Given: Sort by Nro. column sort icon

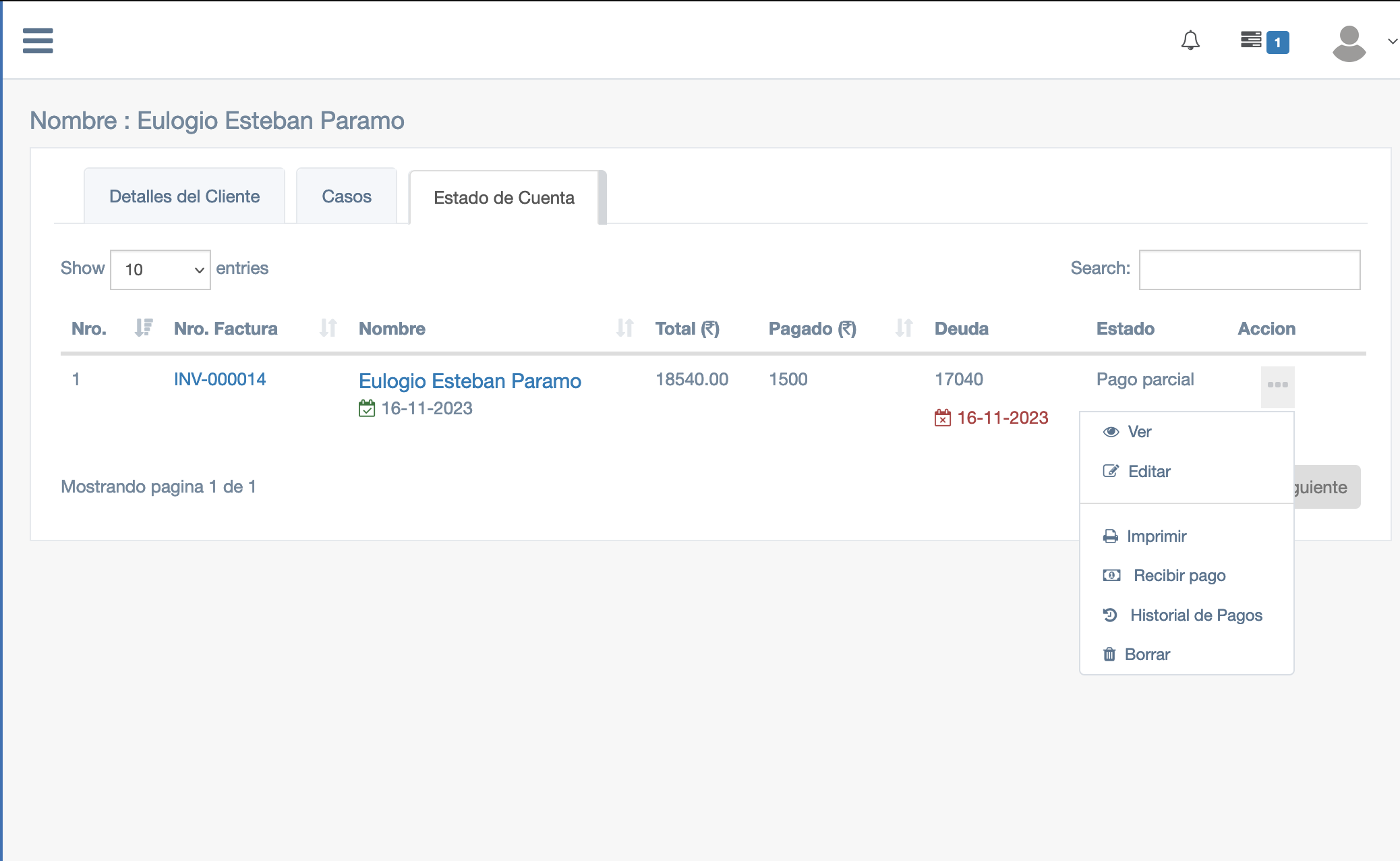Looking at the screenshot, I should [x=143, y=328].
